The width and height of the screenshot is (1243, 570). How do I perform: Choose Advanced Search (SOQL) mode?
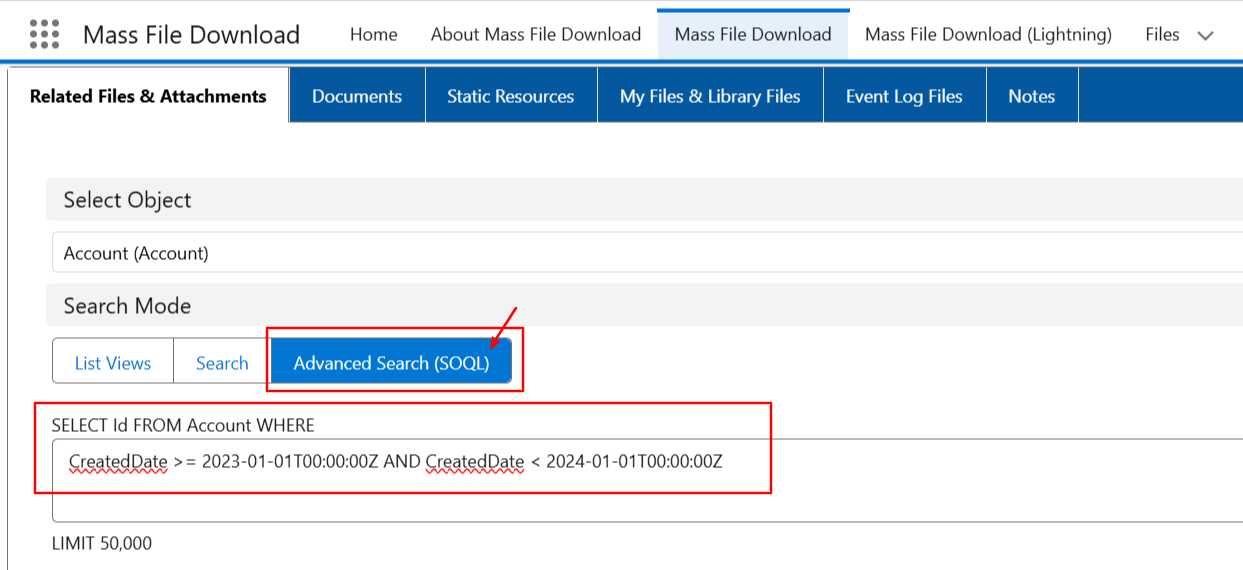(x=391, y=363)
